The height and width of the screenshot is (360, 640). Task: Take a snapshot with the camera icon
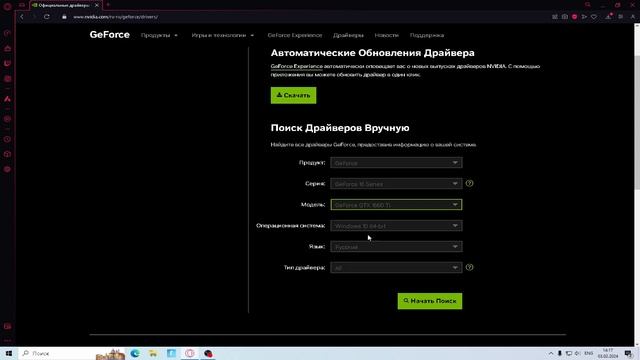click(x=564, y=17)
